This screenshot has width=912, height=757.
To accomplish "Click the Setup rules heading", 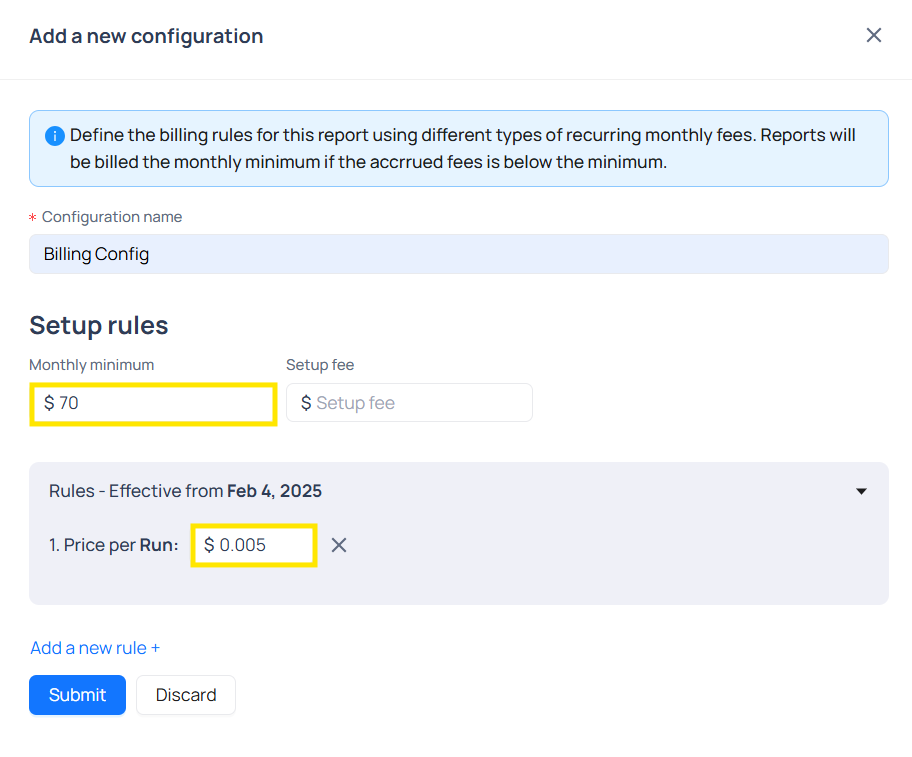I will (x=98, y=325).
